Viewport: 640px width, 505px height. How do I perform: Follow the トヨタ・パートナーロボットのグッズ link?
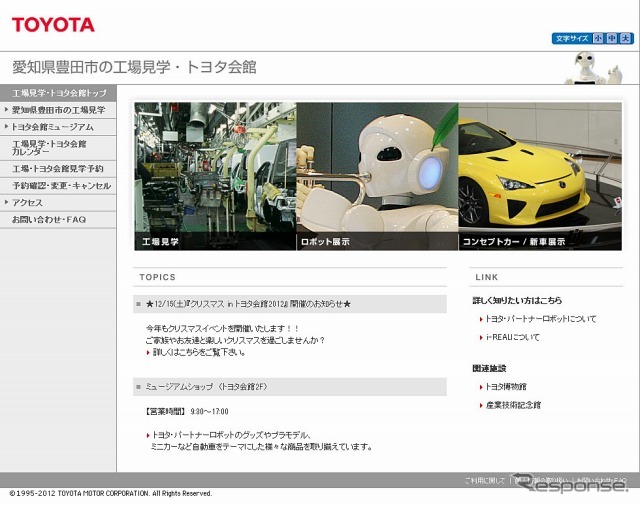point(229,435)
